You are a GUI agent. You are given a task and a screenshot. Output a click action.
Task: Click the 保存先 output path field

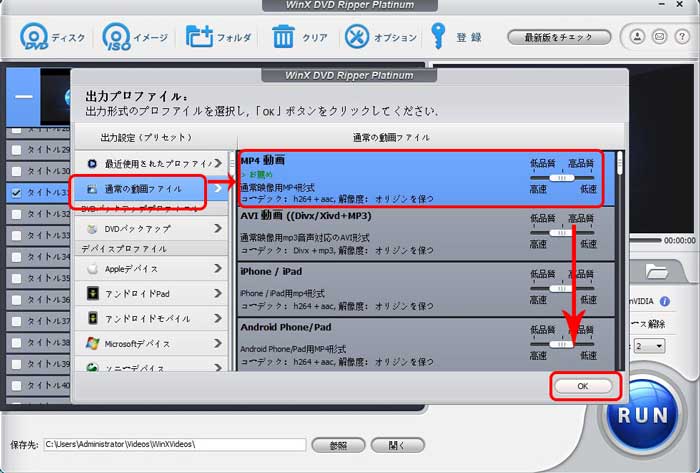click(175, 444)
